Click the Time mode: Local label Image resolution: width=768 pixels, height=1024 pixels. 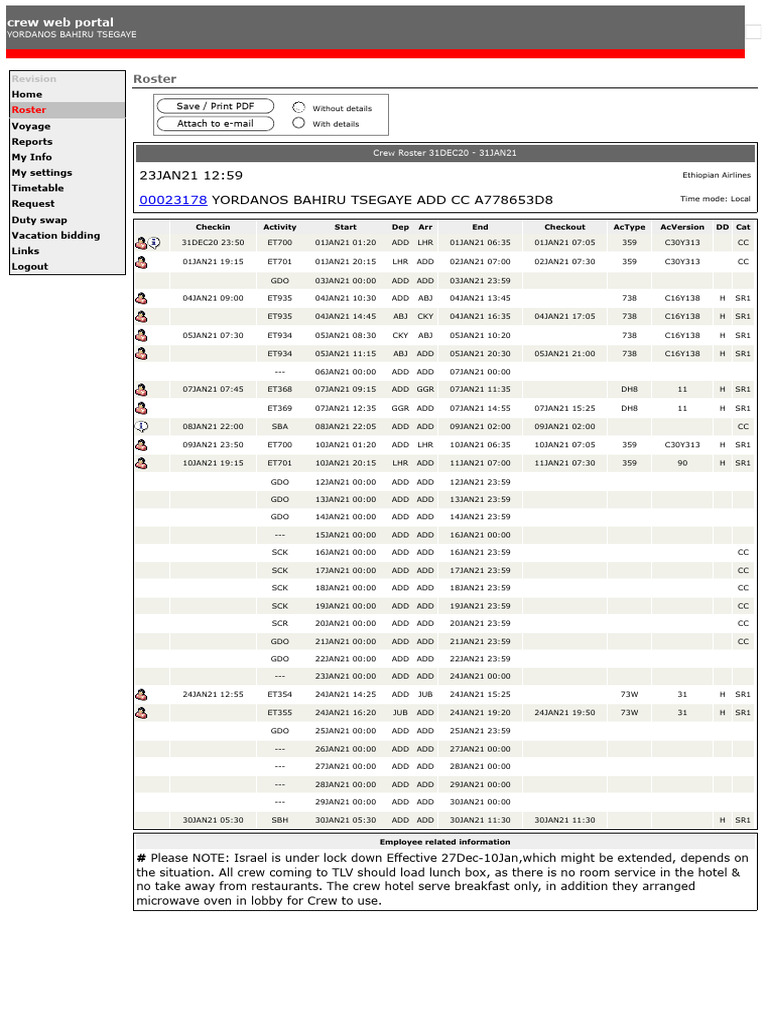click(715, 199)
